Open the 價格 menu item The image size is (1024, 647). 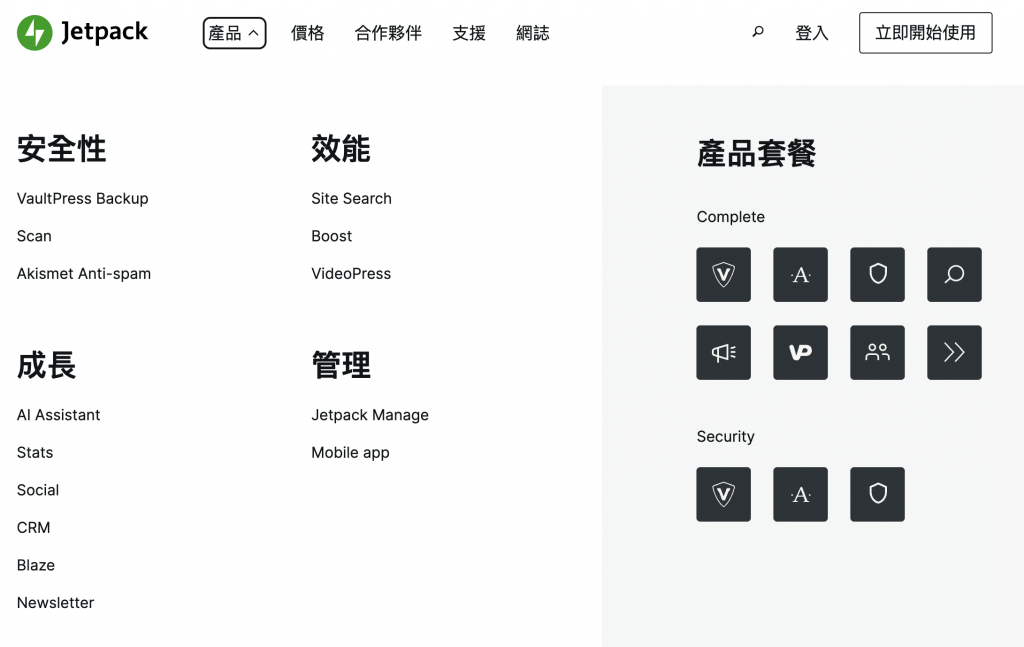coord(308,33)
